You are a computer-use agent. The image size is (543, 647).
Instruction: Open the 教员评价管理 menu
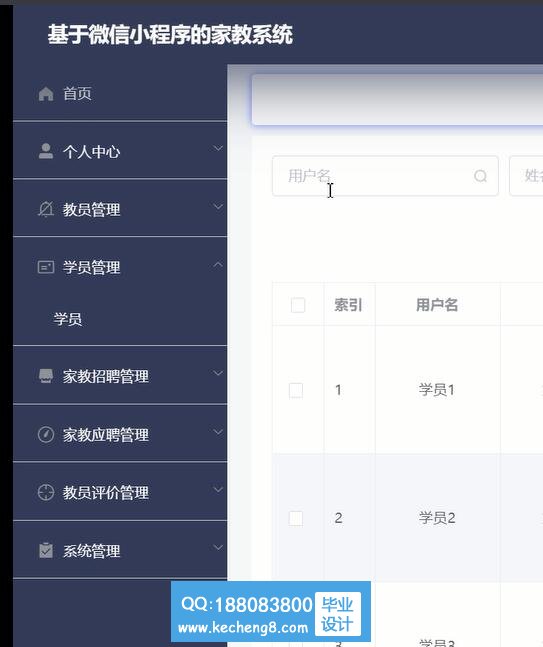120,492
